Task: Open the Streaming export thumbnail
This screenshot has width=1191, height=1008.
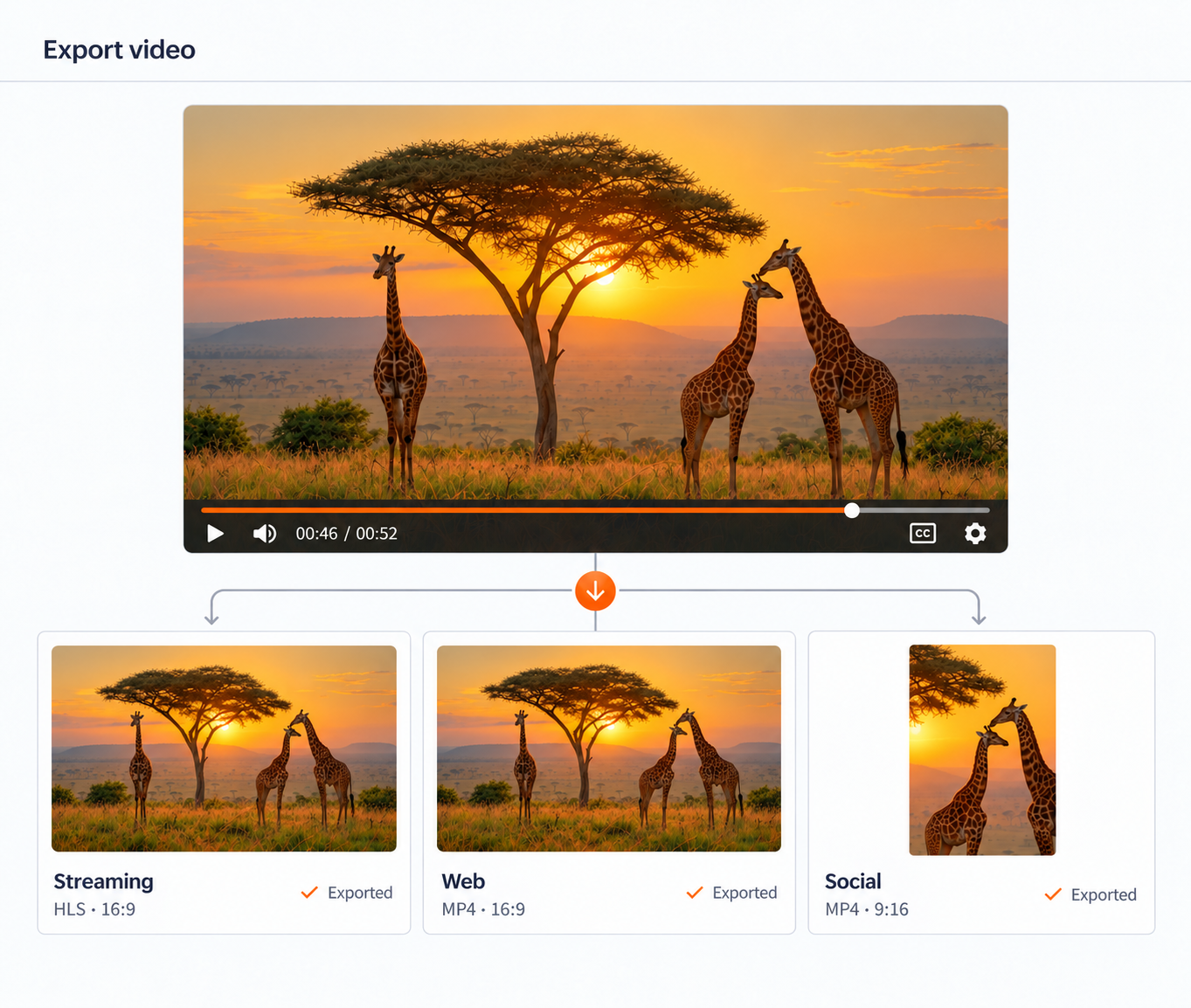Action: tap(224, 749)
